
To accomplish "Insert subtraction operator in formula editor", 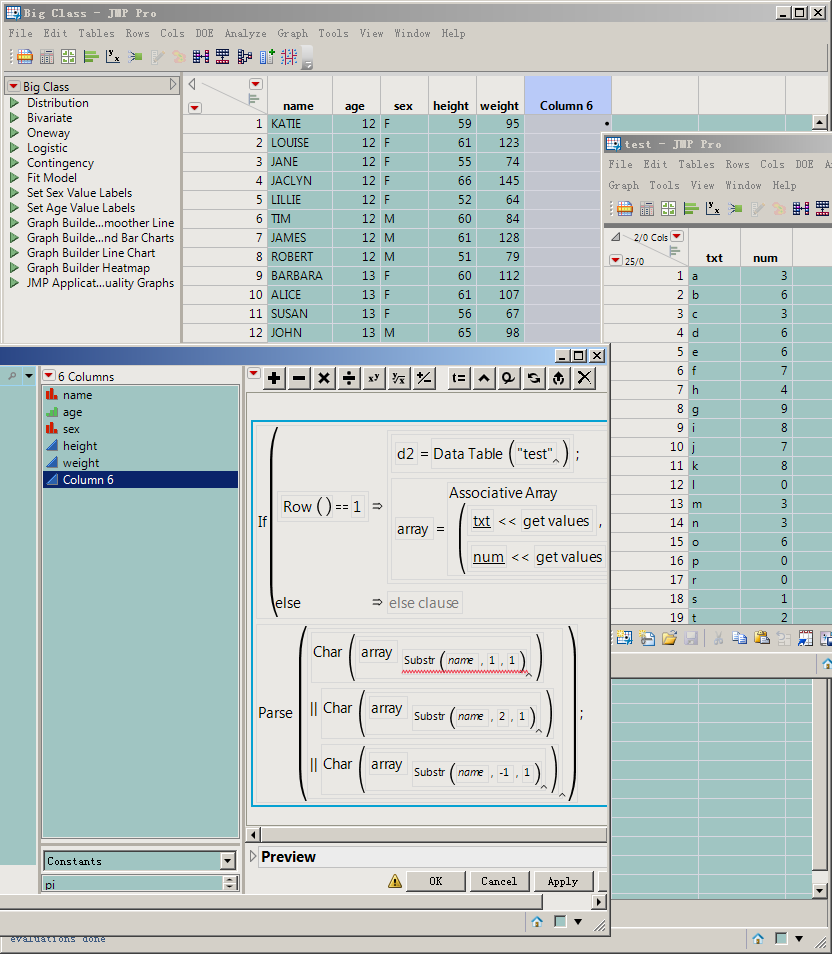I will click(299, 378).
